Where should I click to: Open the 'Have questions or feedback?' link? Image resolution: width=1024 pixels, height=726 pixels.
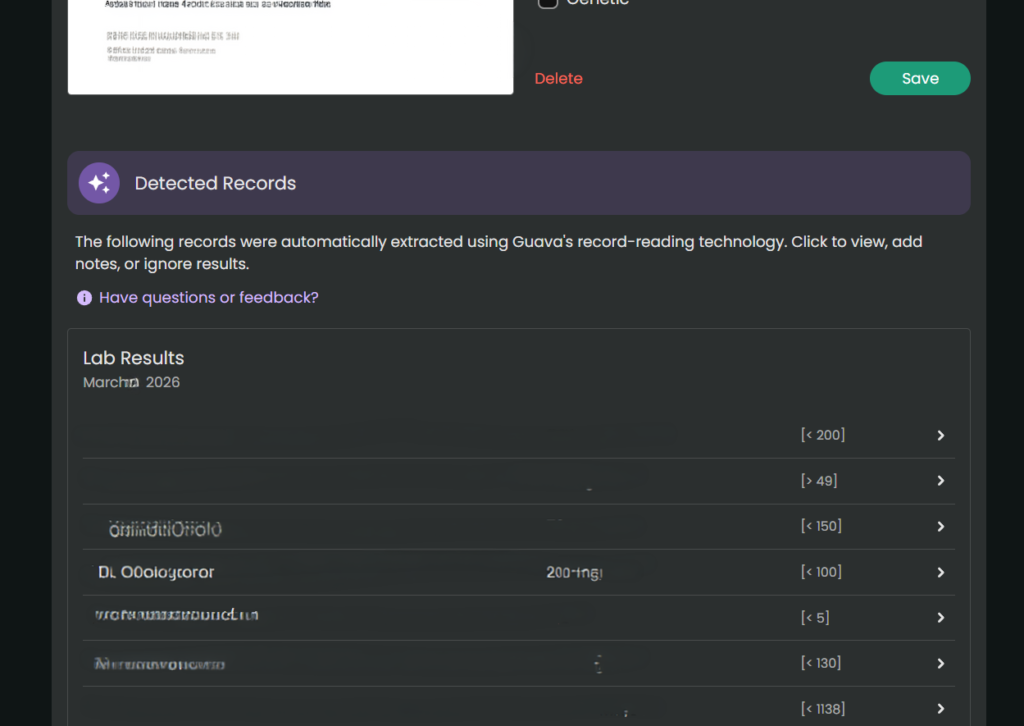208,298
